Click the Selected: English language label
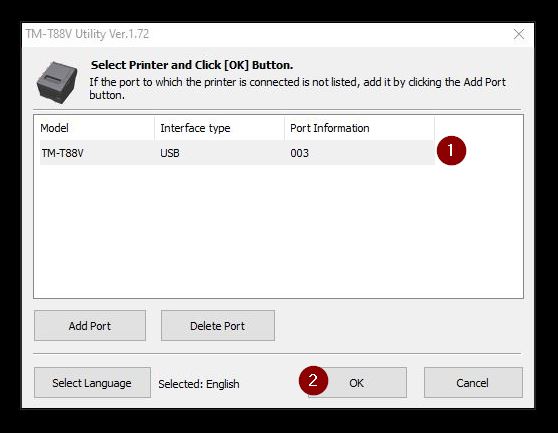The height and width of the screenshot is (433, 558). coord(199,384)
